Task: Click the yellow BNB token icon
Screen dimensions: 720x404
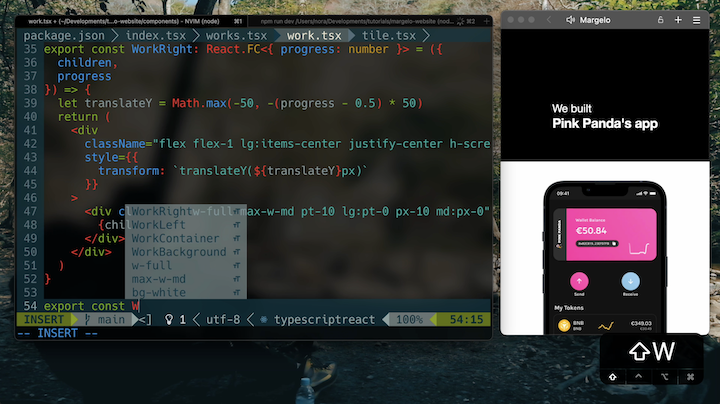Action: [564, 326]
